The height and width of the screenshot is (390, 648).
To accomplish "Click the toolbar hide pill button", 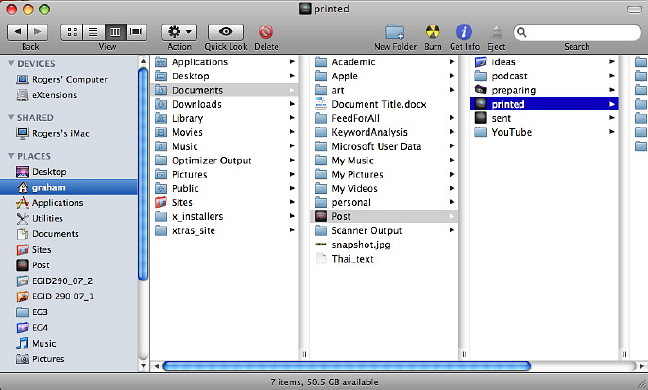I will [x=634, y=9].
